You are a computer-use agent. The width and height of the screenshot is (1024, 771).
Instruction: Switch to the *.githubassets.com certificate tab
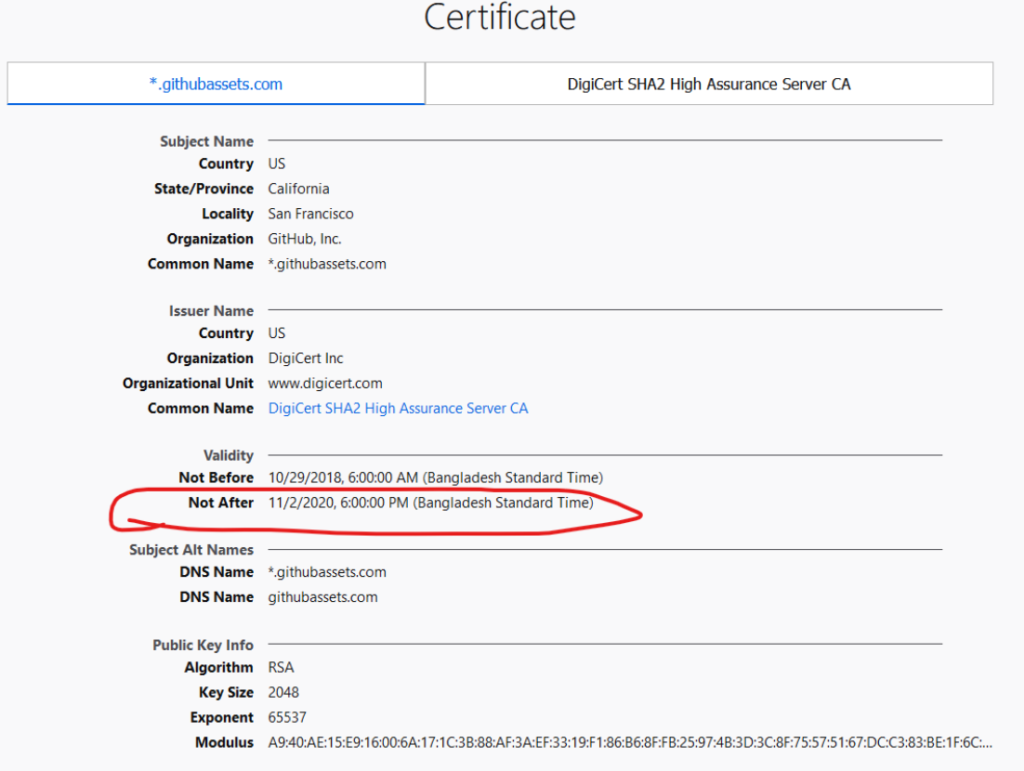[216, 84]
